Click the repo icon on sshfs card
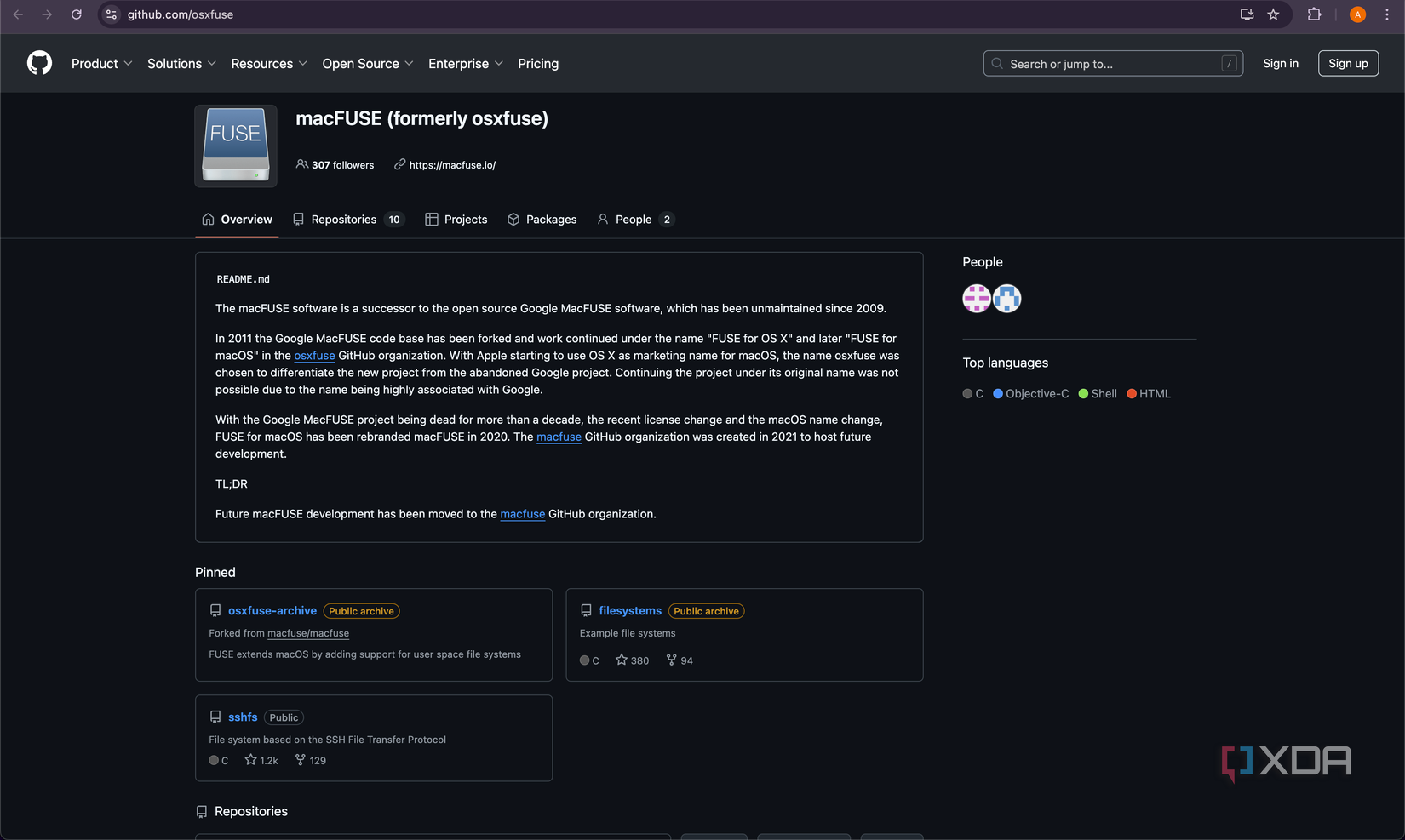1405x840 pixels. [x=215, y=717]
